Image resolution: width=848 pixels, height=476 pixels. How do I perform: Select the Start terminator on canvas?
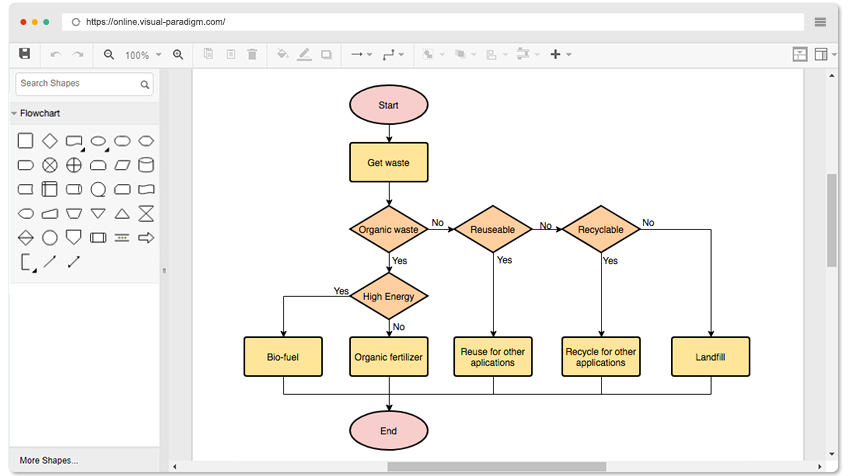click(389, 105)
